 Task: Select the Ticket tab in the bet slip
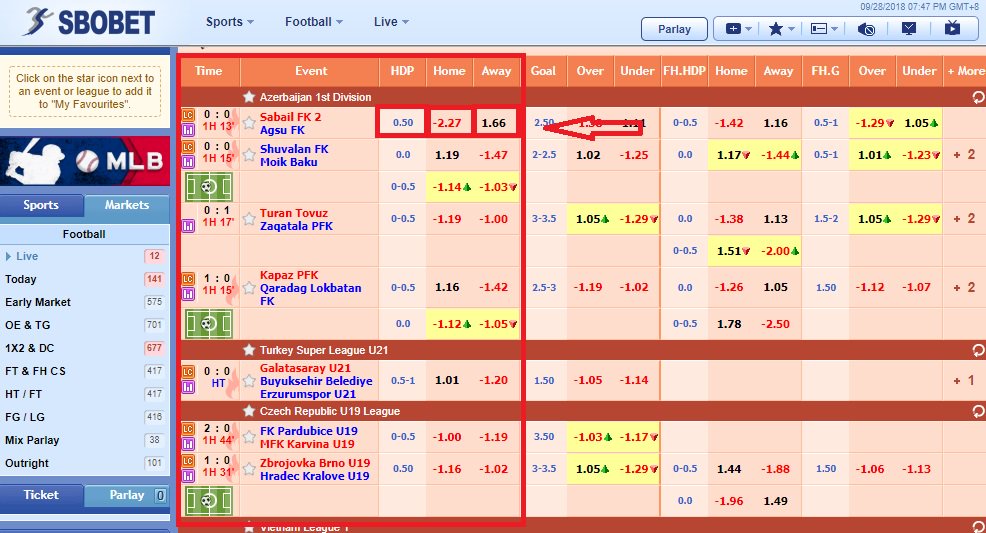[x=42, y=495]
